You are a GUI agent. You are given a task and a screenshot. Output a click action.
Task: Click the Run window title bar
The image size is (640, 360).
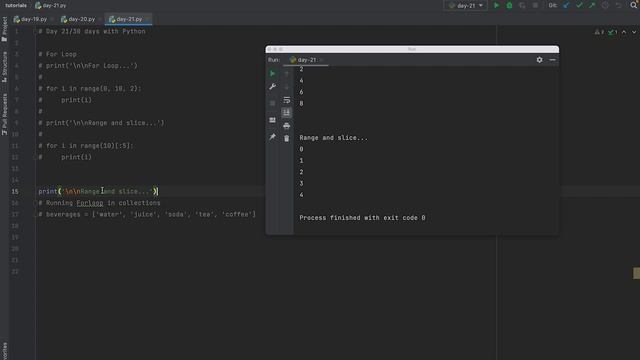[412, 49]
